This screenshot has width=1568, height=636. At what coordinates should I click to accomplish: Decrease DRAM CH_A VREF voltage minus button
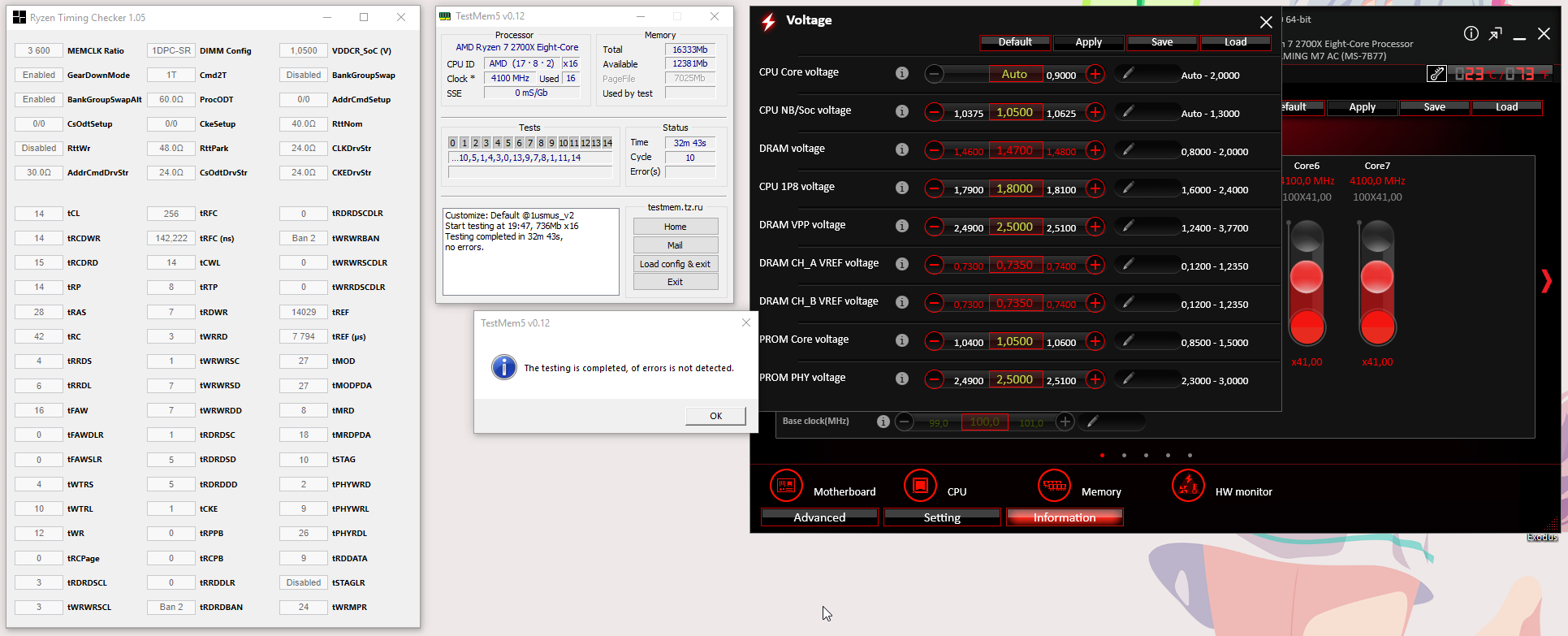(x=935, y=265)
